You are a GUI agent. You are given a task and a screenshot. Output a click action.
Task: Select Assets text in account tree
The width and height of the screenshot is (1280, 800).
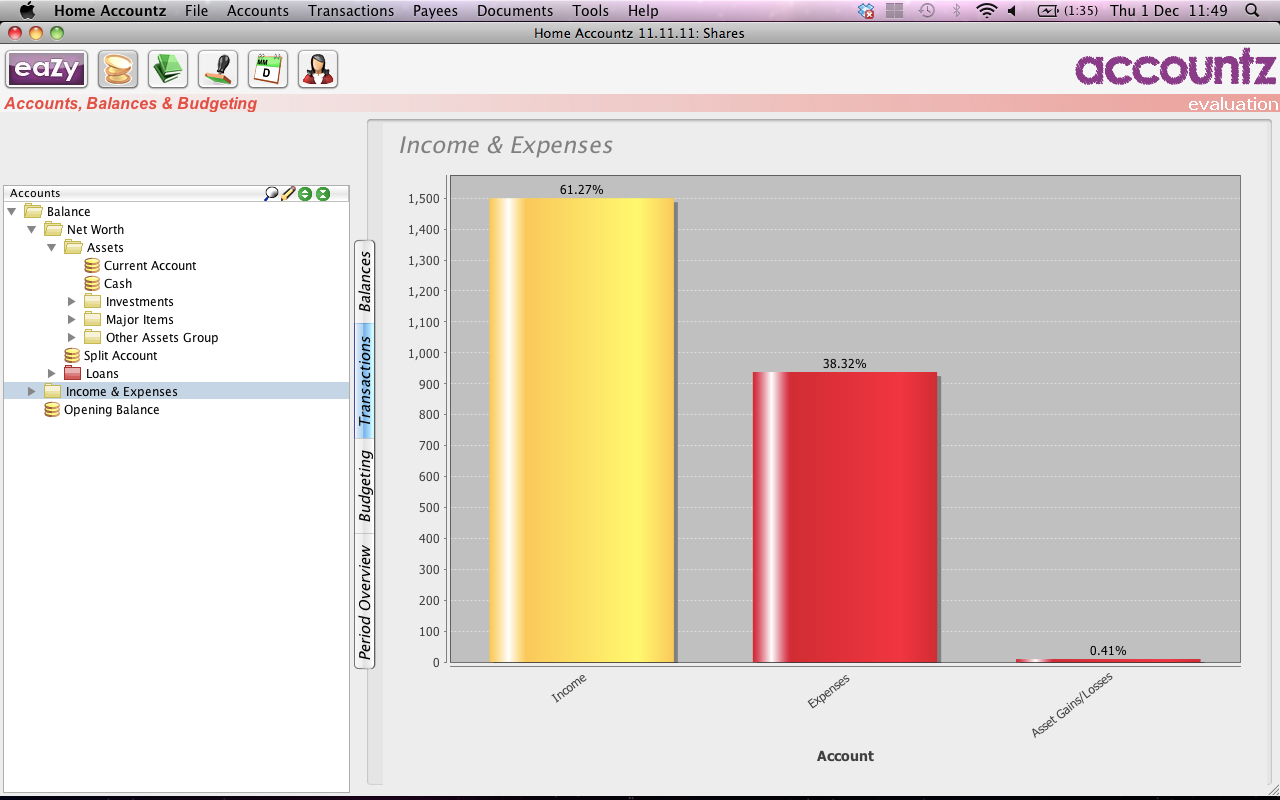pos(105,247)
